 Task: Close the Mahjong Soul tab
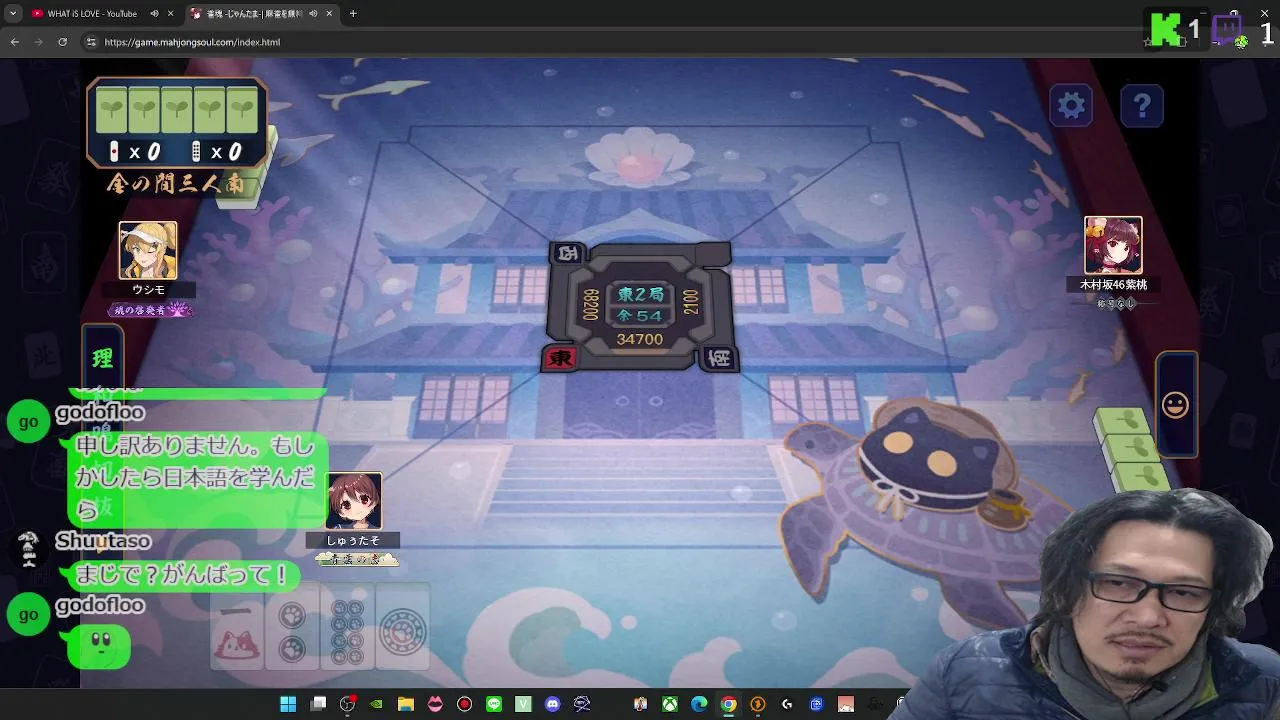coord(329,13)
